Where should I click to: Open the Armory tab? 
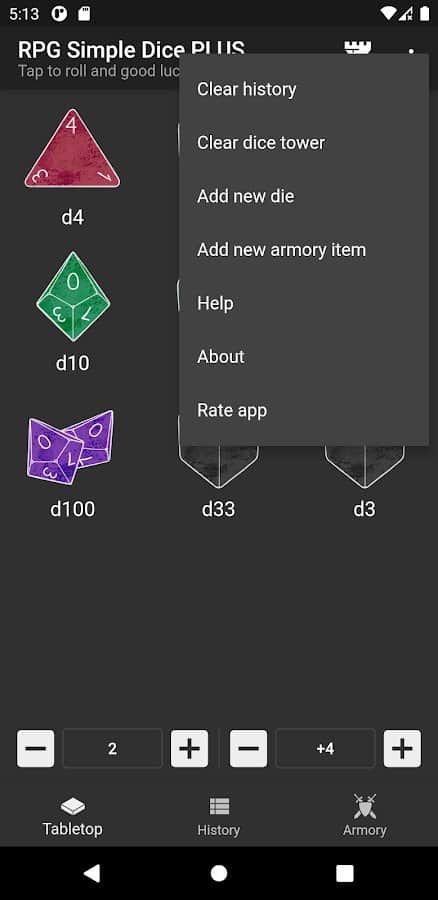tap(365, 815)
